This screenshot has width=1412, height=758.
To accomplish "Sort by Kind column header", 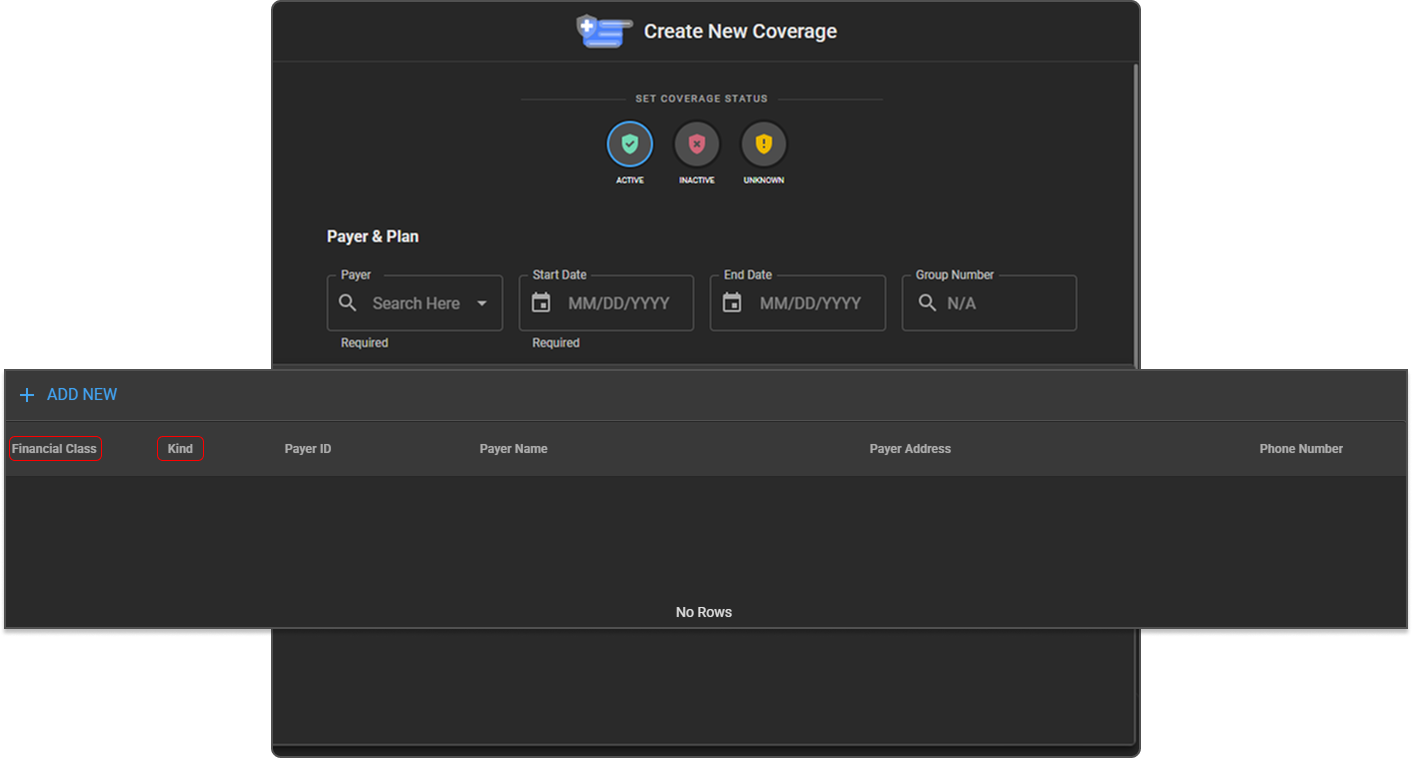I will 180,449.
